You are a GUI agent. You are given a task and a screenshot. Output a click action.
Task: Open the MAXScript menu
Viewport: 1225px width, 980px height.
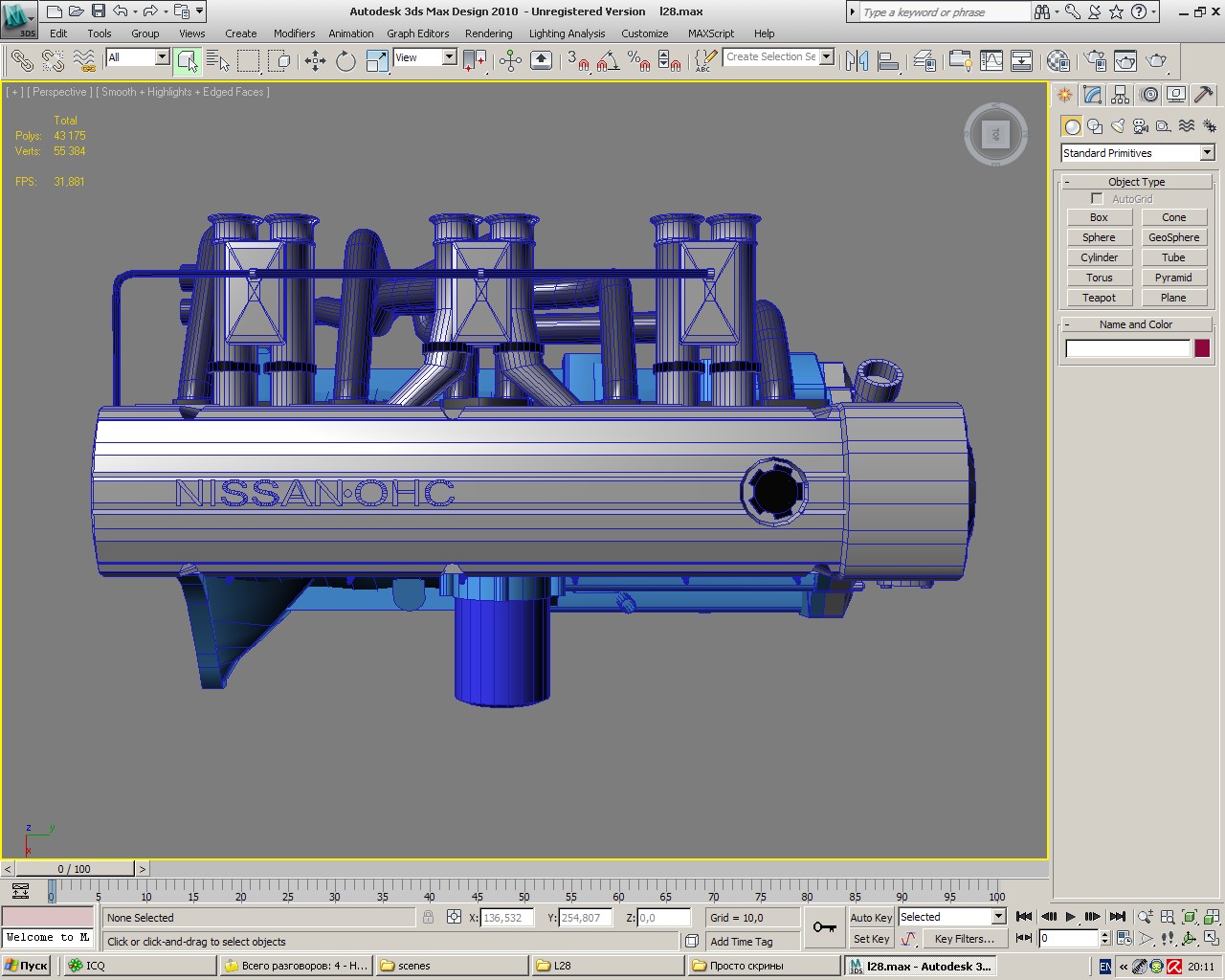[711, 33]
